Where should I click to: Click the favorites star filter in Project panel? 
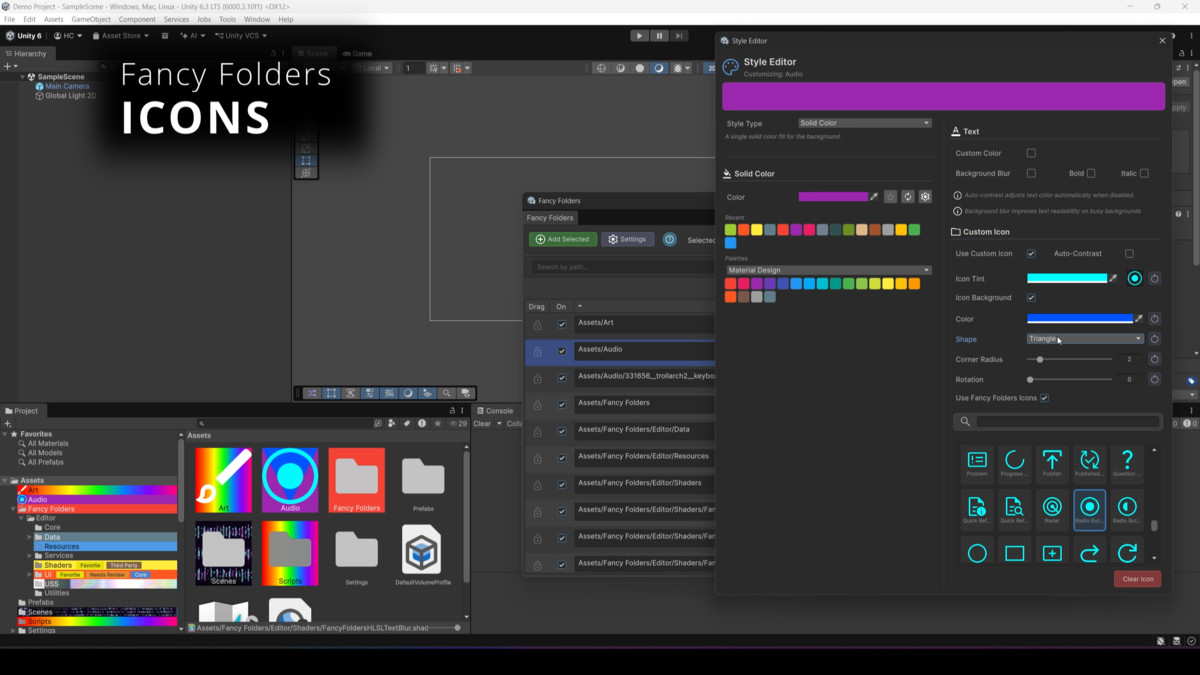pos(437,424)
